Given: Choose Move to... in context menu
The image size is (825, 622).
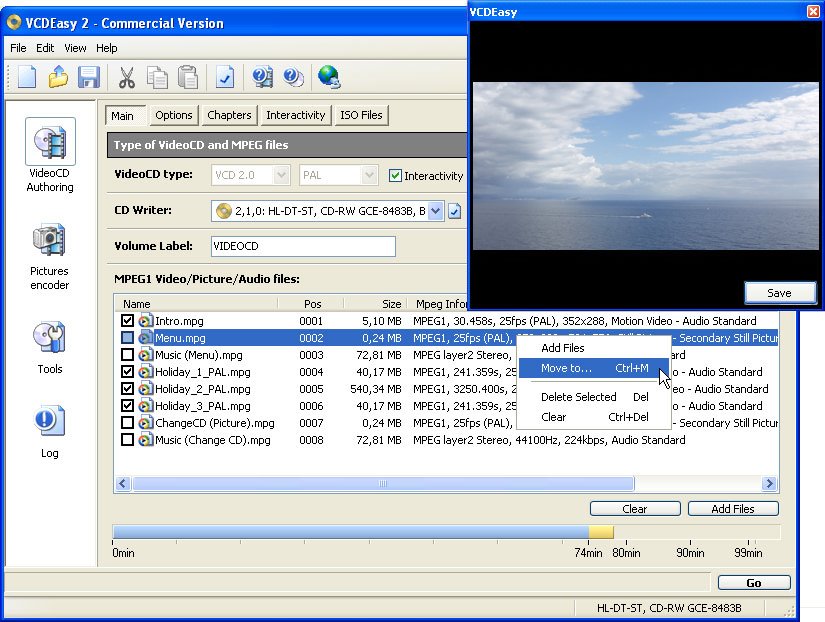Looking at the screenshot, I should click(x=593, y=368).
